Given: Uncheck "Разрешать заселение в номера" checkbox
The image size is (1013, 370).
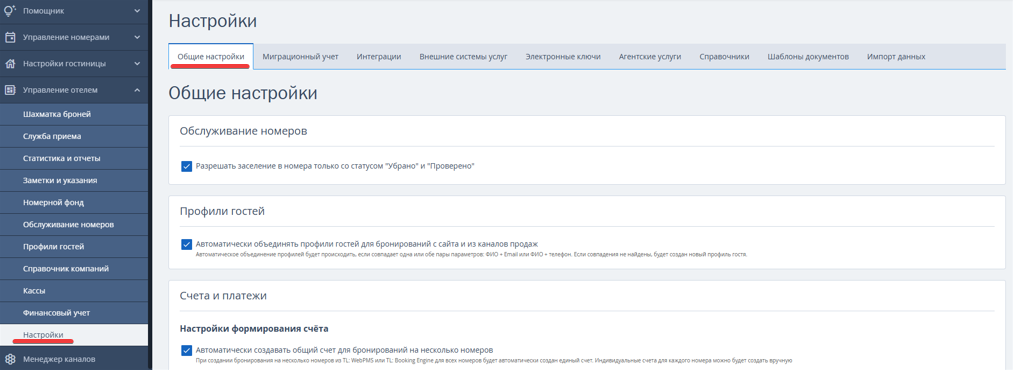Looking at the screenshot, I should [187, 166].
